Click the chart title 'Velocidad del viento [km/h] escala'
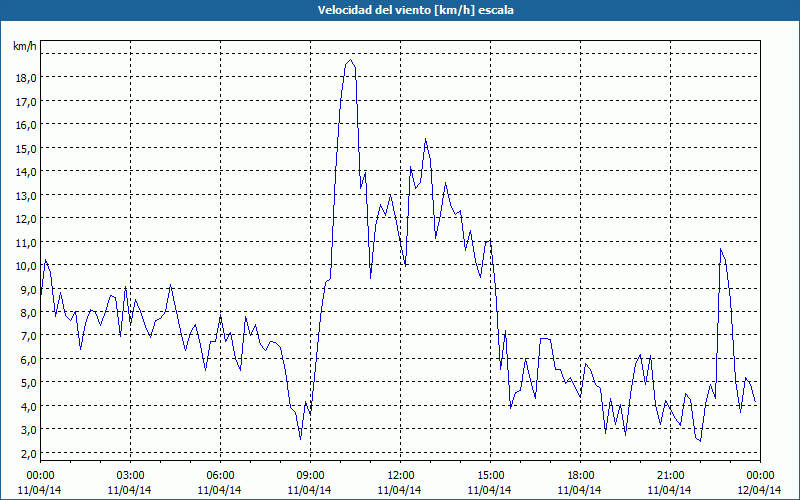 pos(415,10)
